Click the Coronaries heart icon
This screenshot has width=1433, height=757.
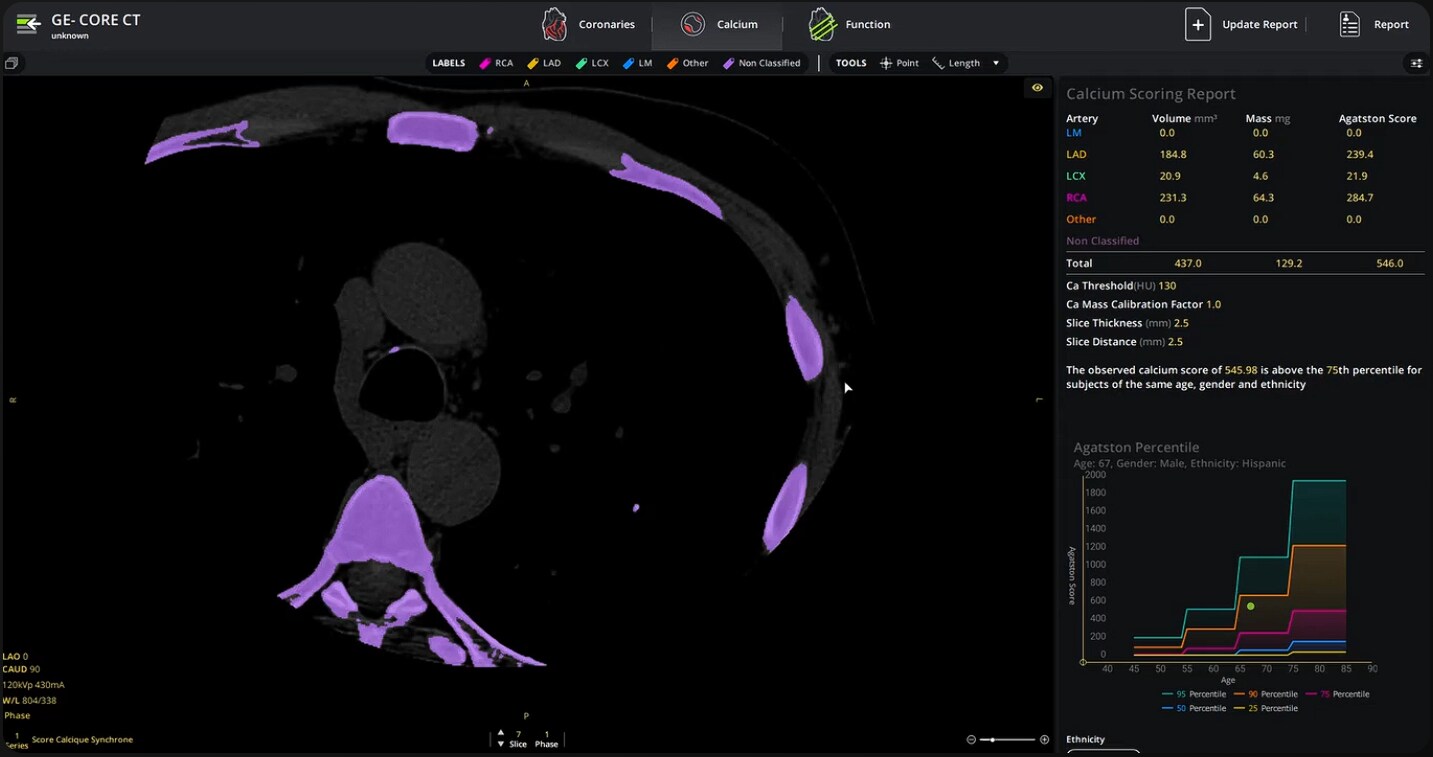coord(554,24)
